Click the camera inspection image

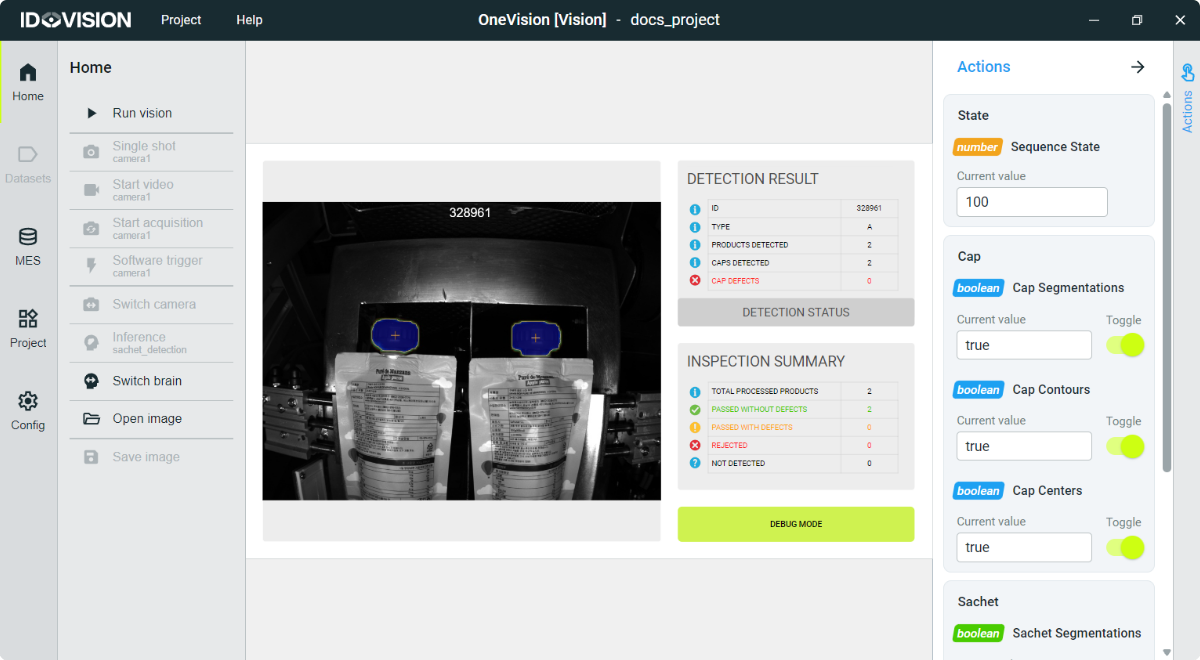pos(461,350)
